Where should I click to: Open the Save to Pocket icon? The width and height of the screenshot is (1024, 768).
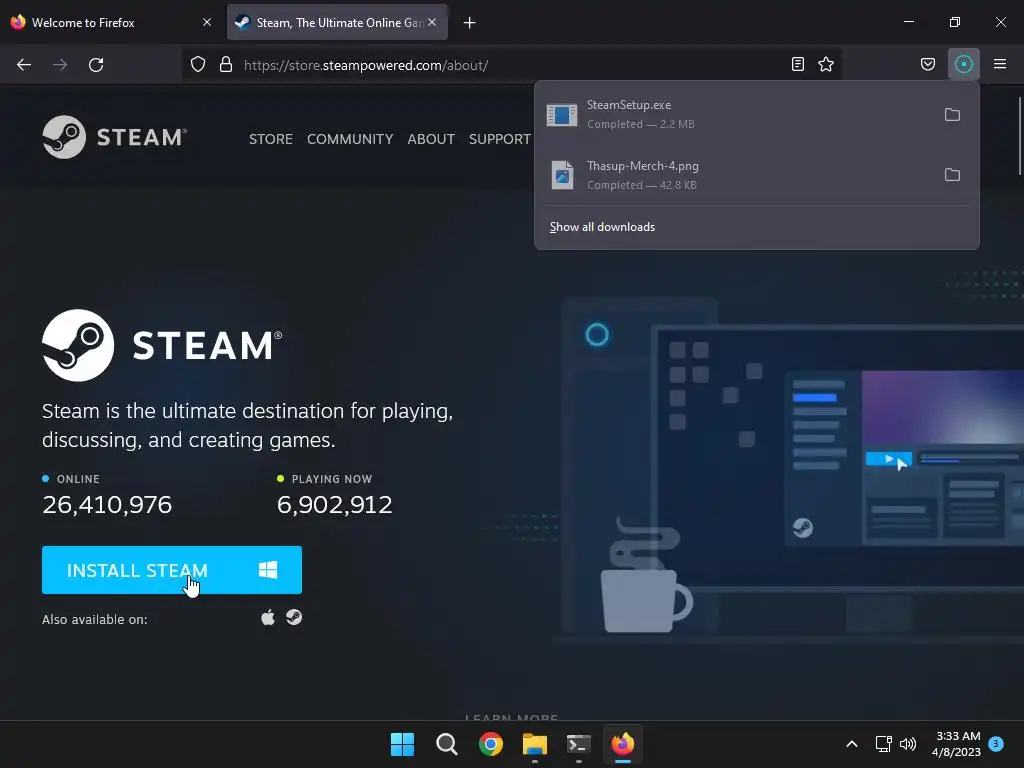click(927, 64)
